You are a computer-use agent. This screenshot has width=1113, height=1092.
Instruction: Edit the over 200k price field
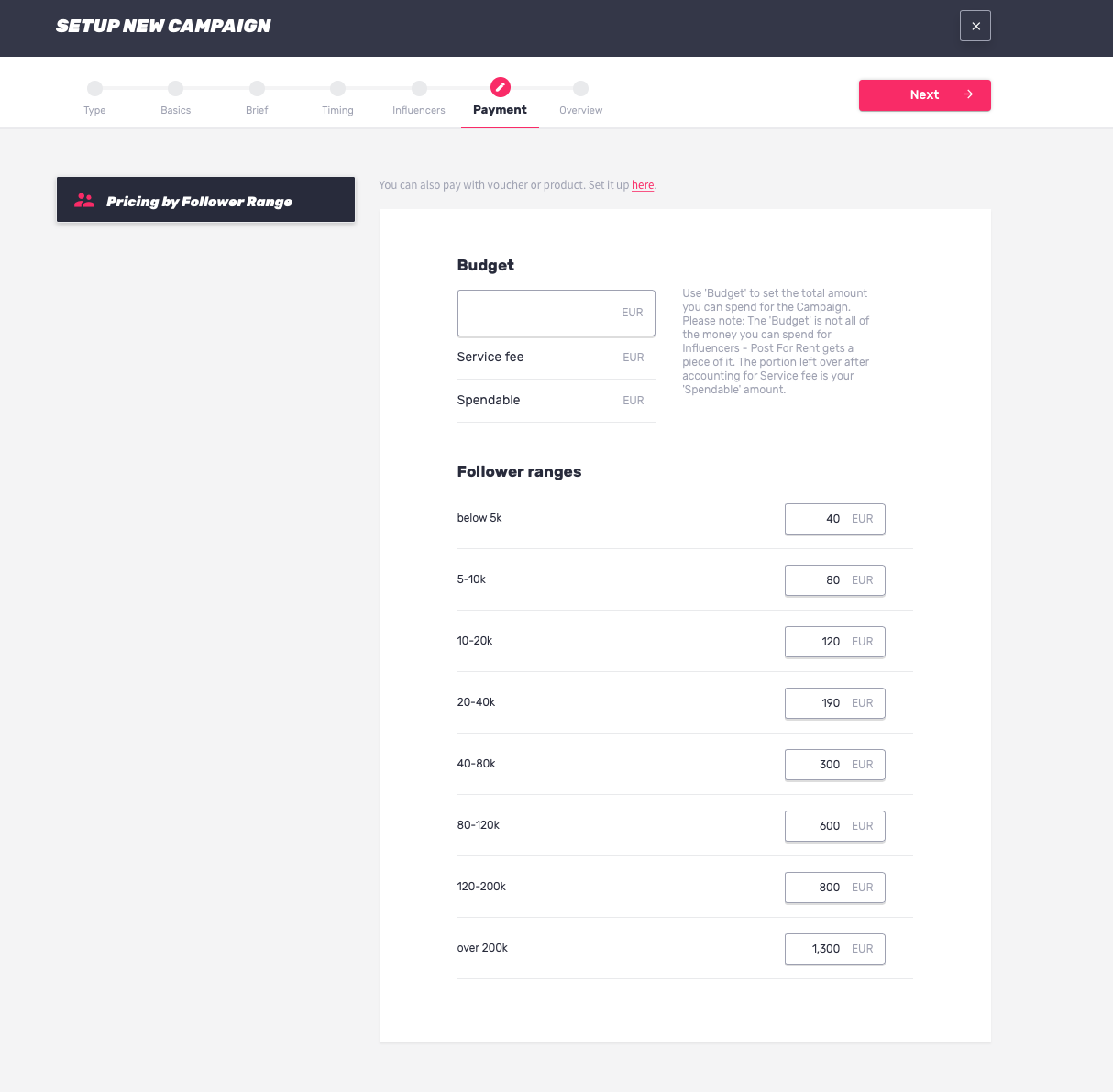(x=834, y=949)
